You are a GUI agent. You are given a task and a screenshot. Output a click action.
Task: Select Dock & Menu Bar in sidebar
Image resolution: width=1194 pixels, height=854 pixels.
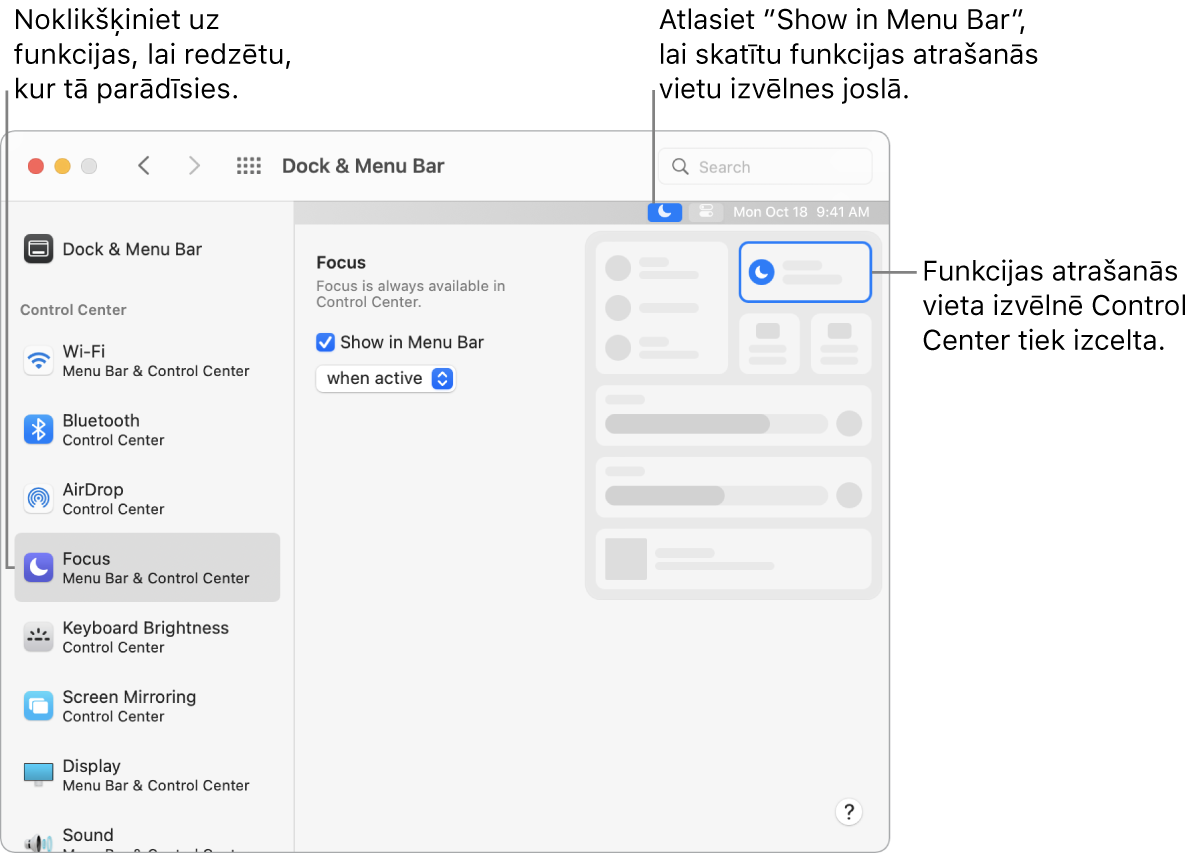point(147,249)
